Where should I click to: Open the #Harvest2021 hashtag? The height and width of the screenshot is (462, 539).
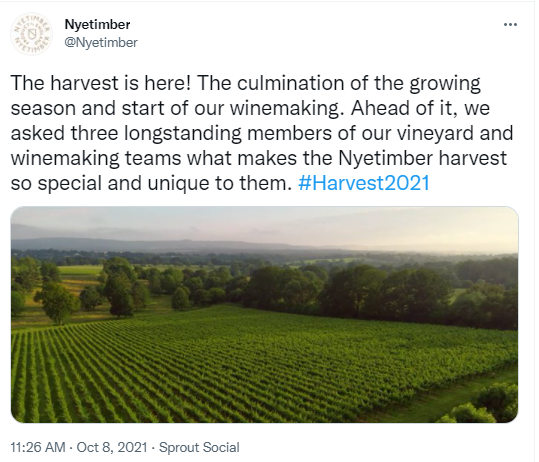[364, 183]
